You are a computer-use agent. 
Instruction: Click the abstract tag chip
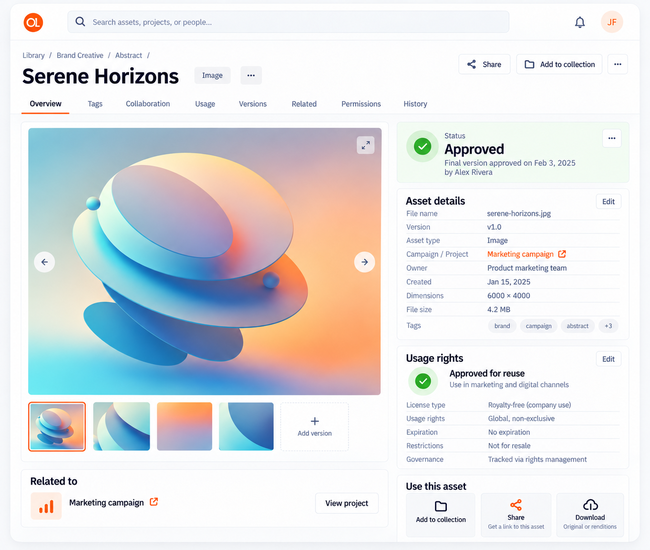point(577,326)
